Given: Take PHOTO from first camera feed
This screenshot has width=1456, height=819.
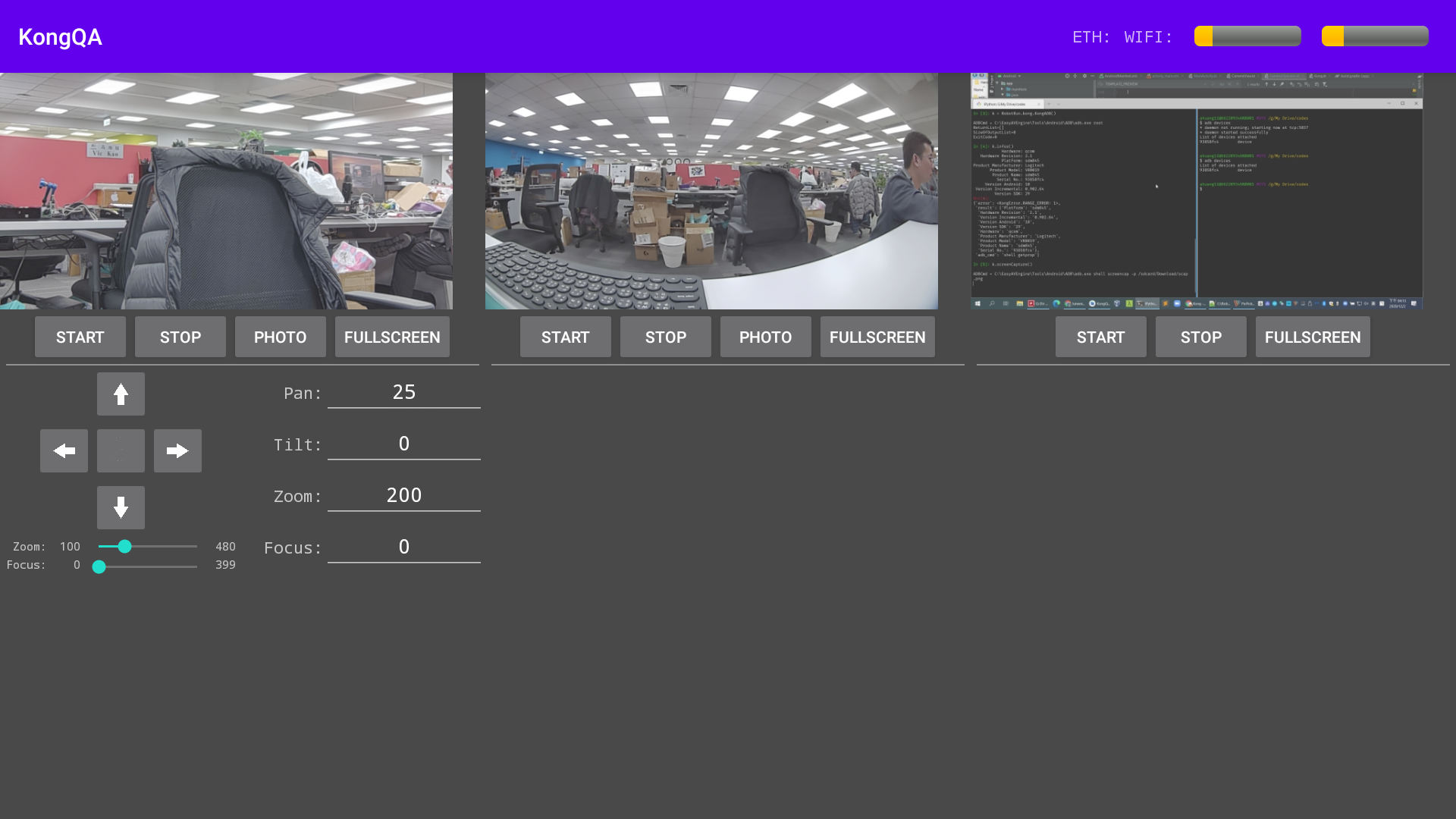Looking at the screenshot, I should click(x=281, y=337).
